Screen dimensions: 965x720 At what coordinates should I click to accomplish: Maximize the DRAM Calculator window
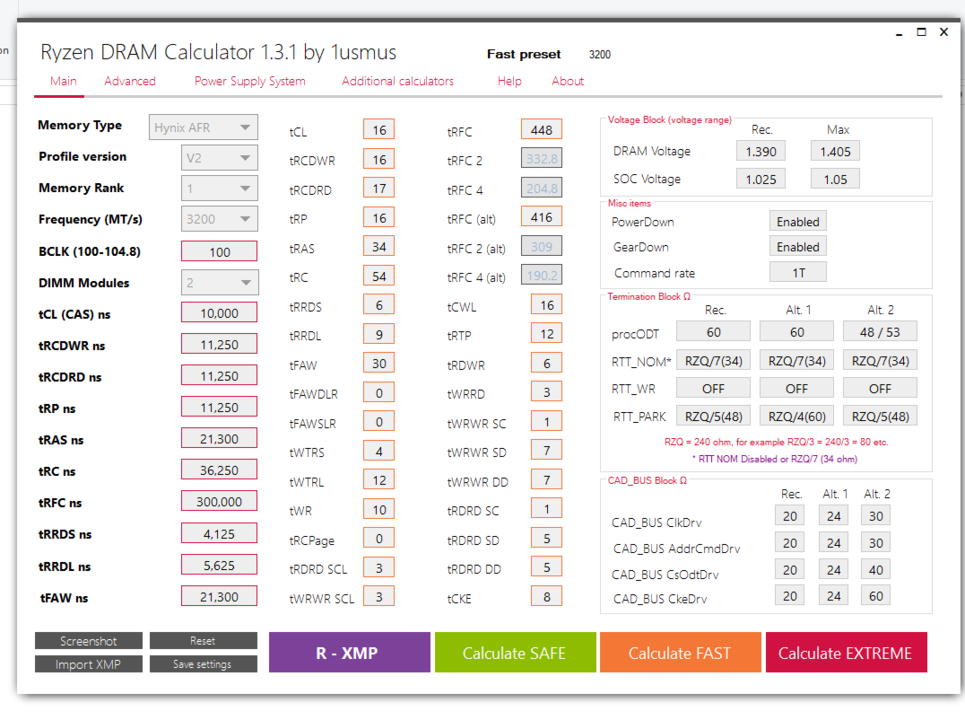921,32
